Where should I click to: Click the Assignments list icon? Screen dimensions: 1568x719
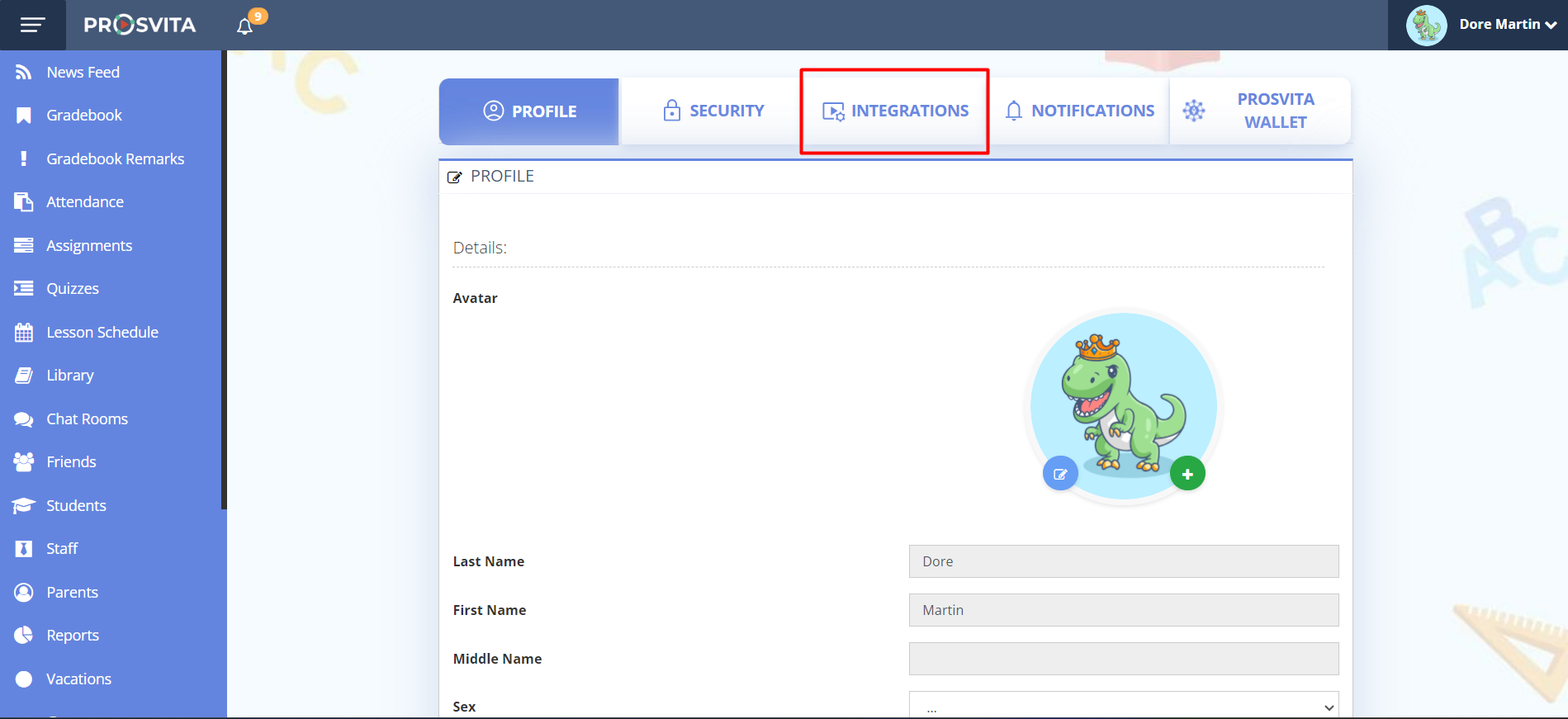(x=24, y=245)
